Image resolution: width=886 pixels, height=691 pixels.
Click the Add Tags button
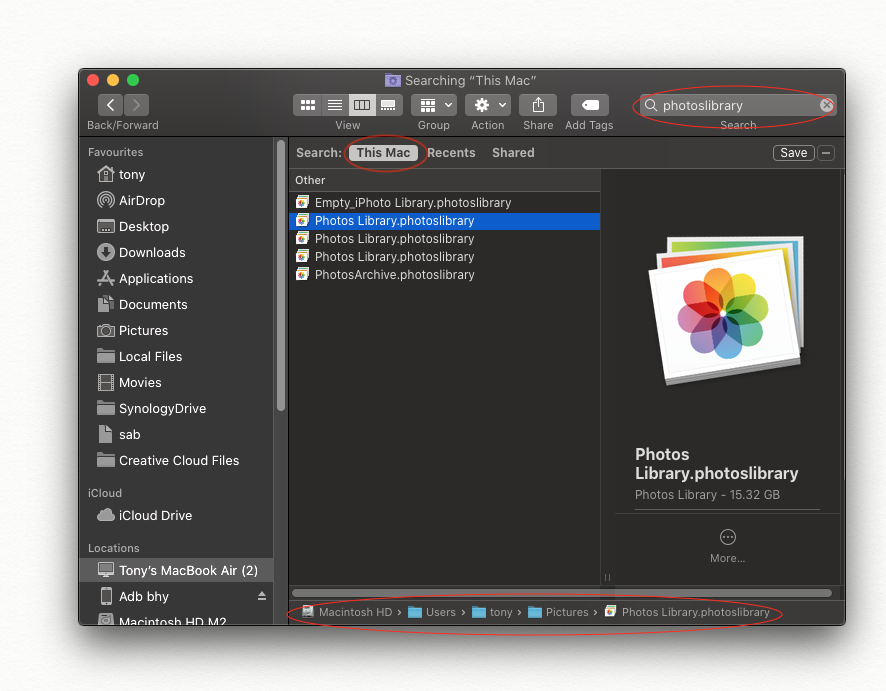(x=589, y=105)
